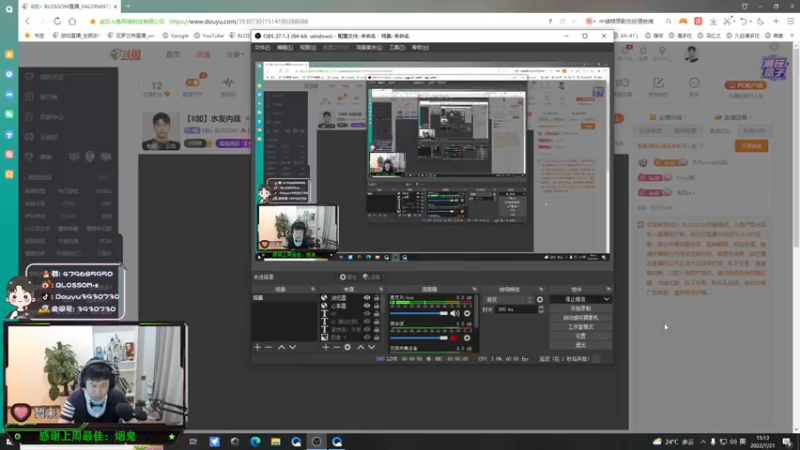Open the 工具(T) menu in OBS
This screenshot has height=450, width=800.
[x=397, y=47]
